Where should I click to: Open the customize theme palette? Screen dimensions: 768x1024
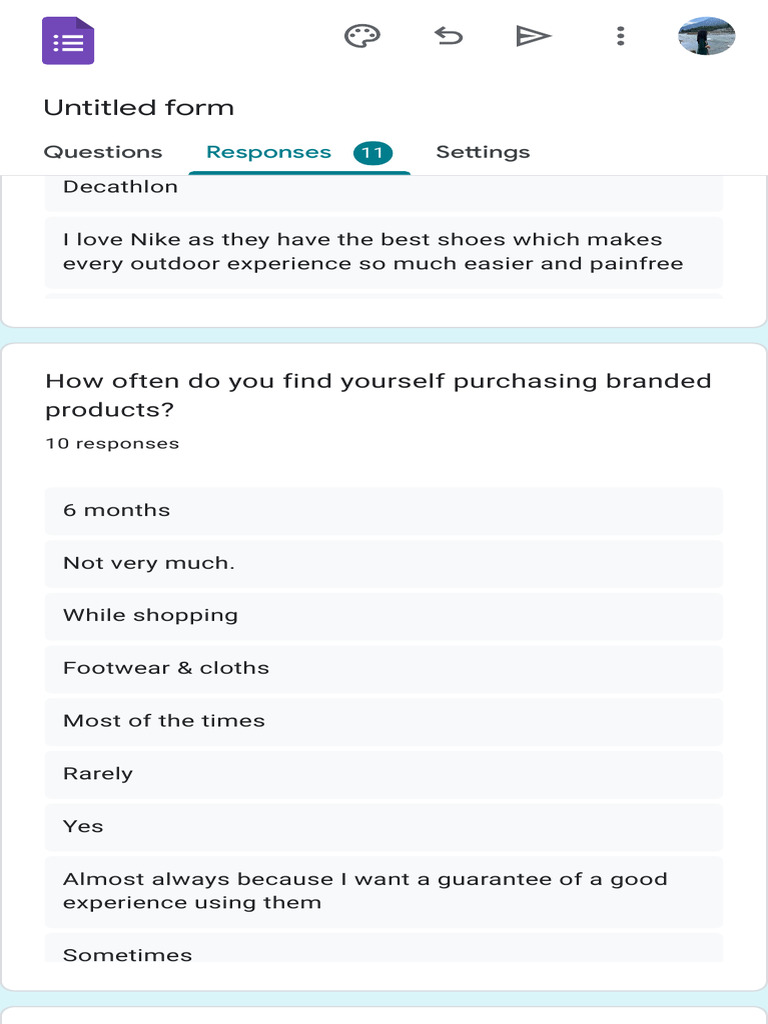[x=362, y=37]
